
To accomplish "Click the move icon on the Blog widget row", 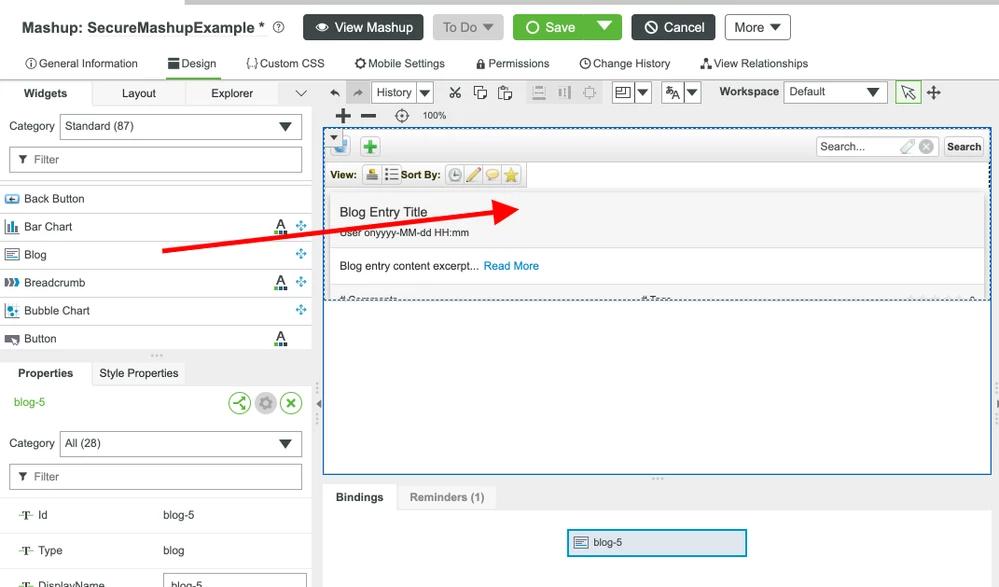I will pos(301,254).
